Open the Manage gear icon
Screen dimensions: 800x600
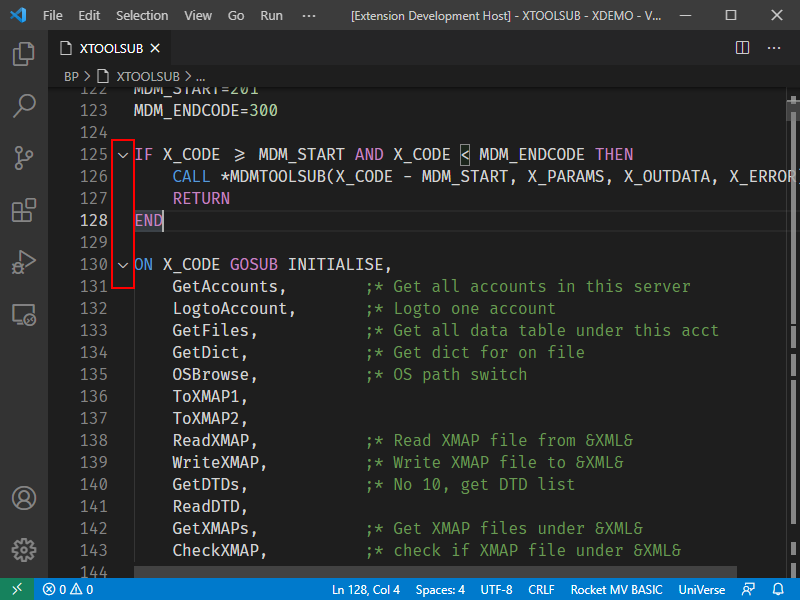[x=23, y=550]
